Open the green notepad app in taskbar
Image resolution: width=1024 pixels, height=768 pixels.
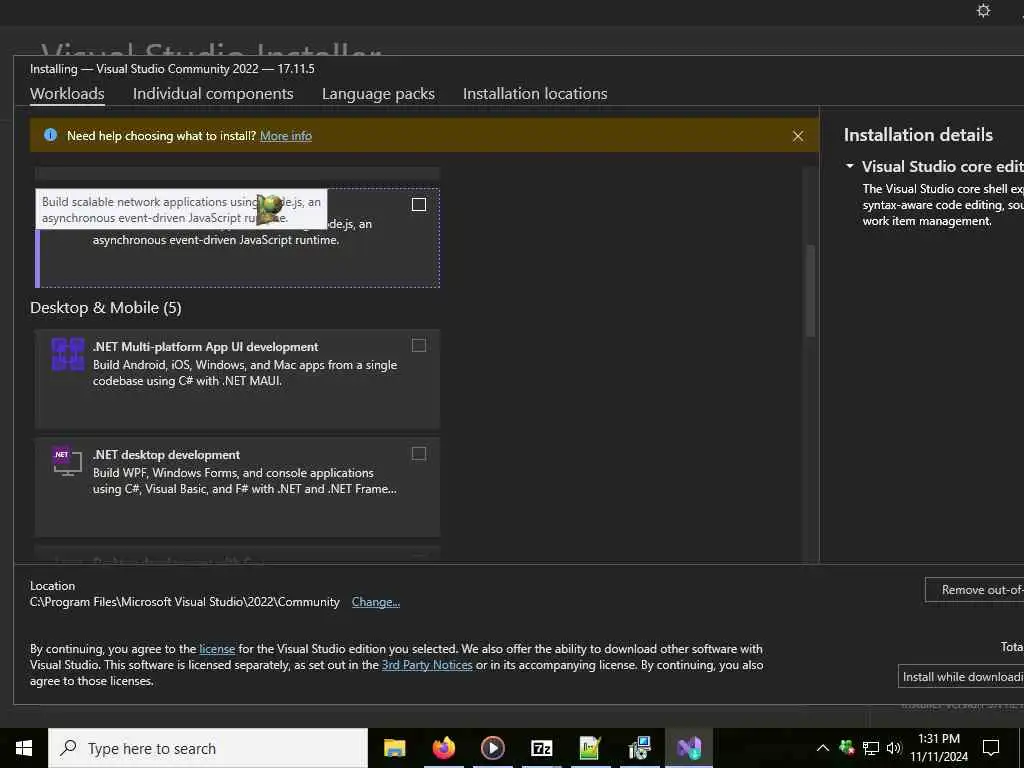coord(590,748)
